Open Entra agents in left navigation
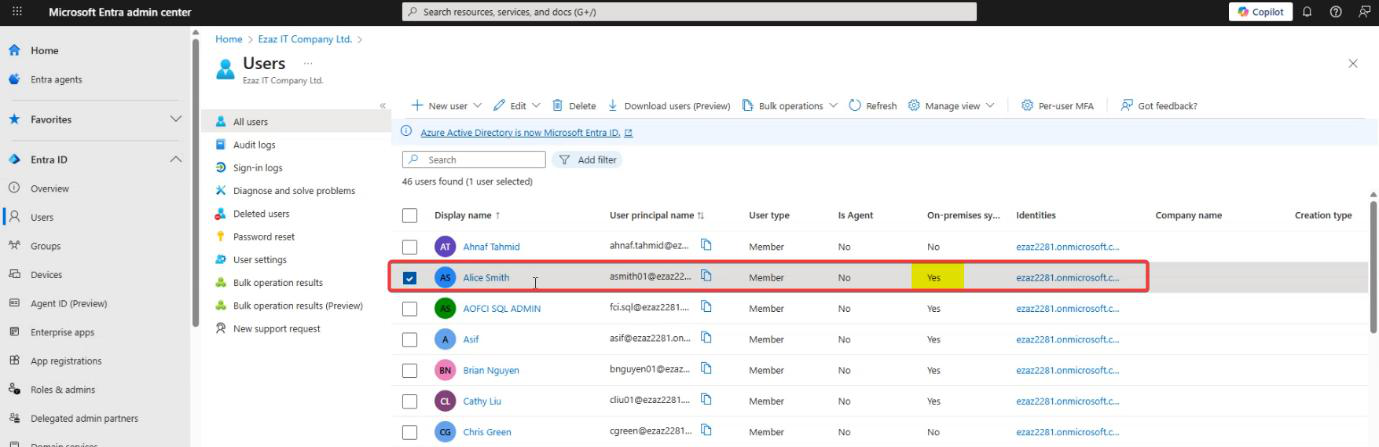 click(x=56, y=79)
